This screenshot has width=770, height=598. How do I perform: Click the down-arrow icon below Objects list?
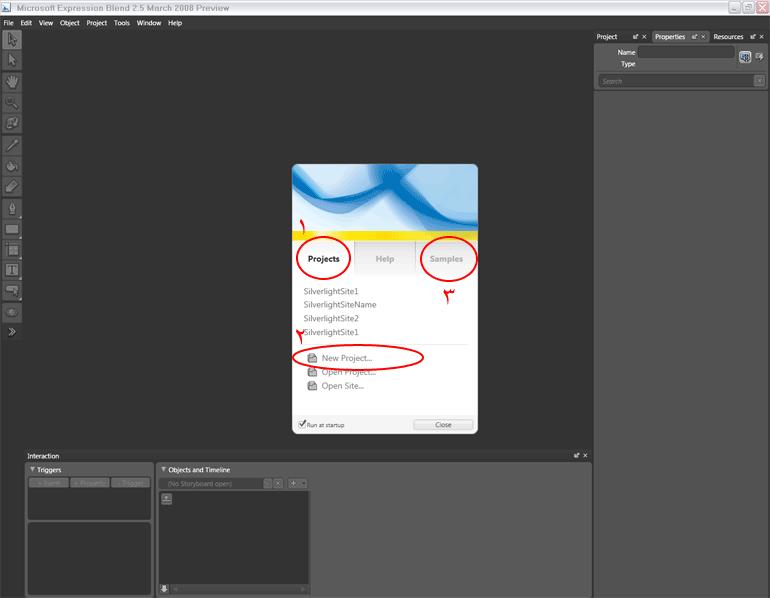click(164, 588)
